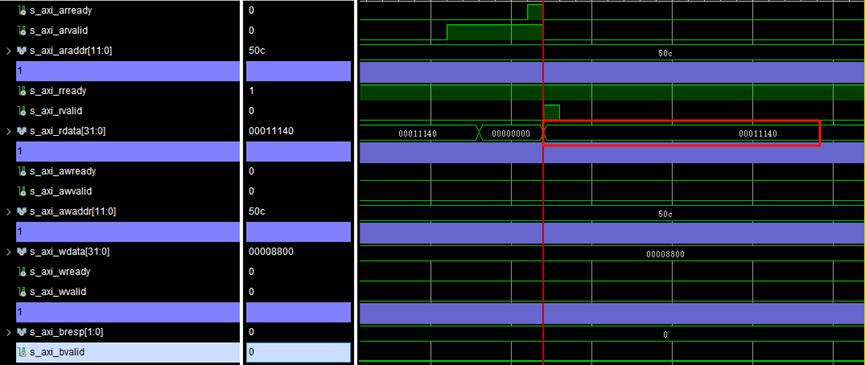Screen dimensions: 865x365
Task: Click the s_axi_rready signal icon
Action: tap(23, 91)
